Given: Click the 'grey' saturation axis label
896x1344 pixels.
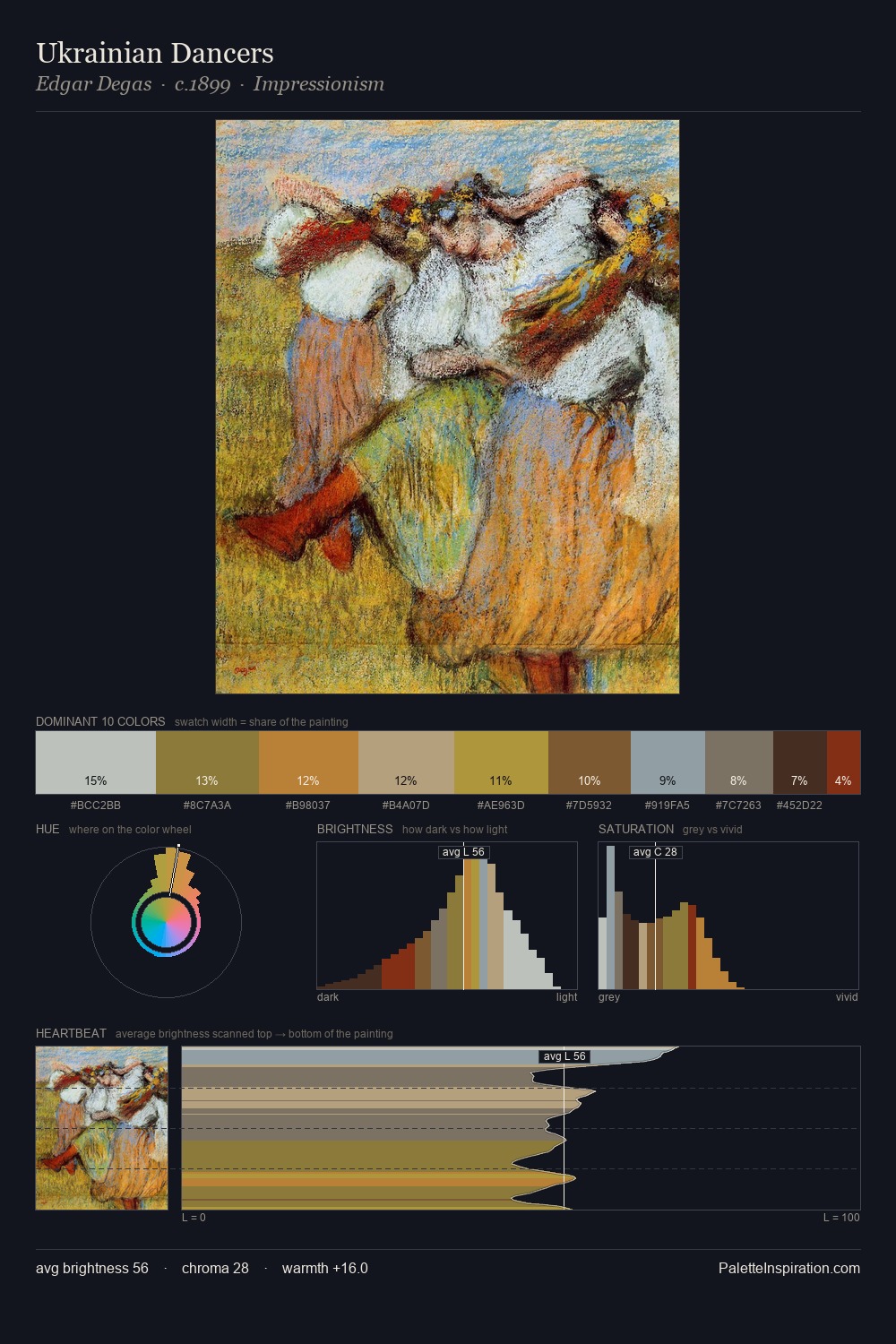Looking at the screenshot, I should pyautogui.click(x=609, y=997).
